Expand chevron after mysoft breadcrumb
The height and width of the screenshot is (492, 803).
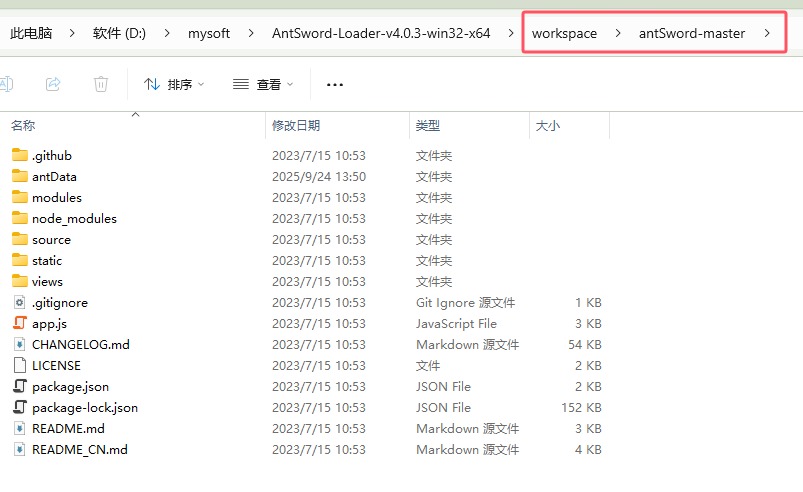[251, 33]
